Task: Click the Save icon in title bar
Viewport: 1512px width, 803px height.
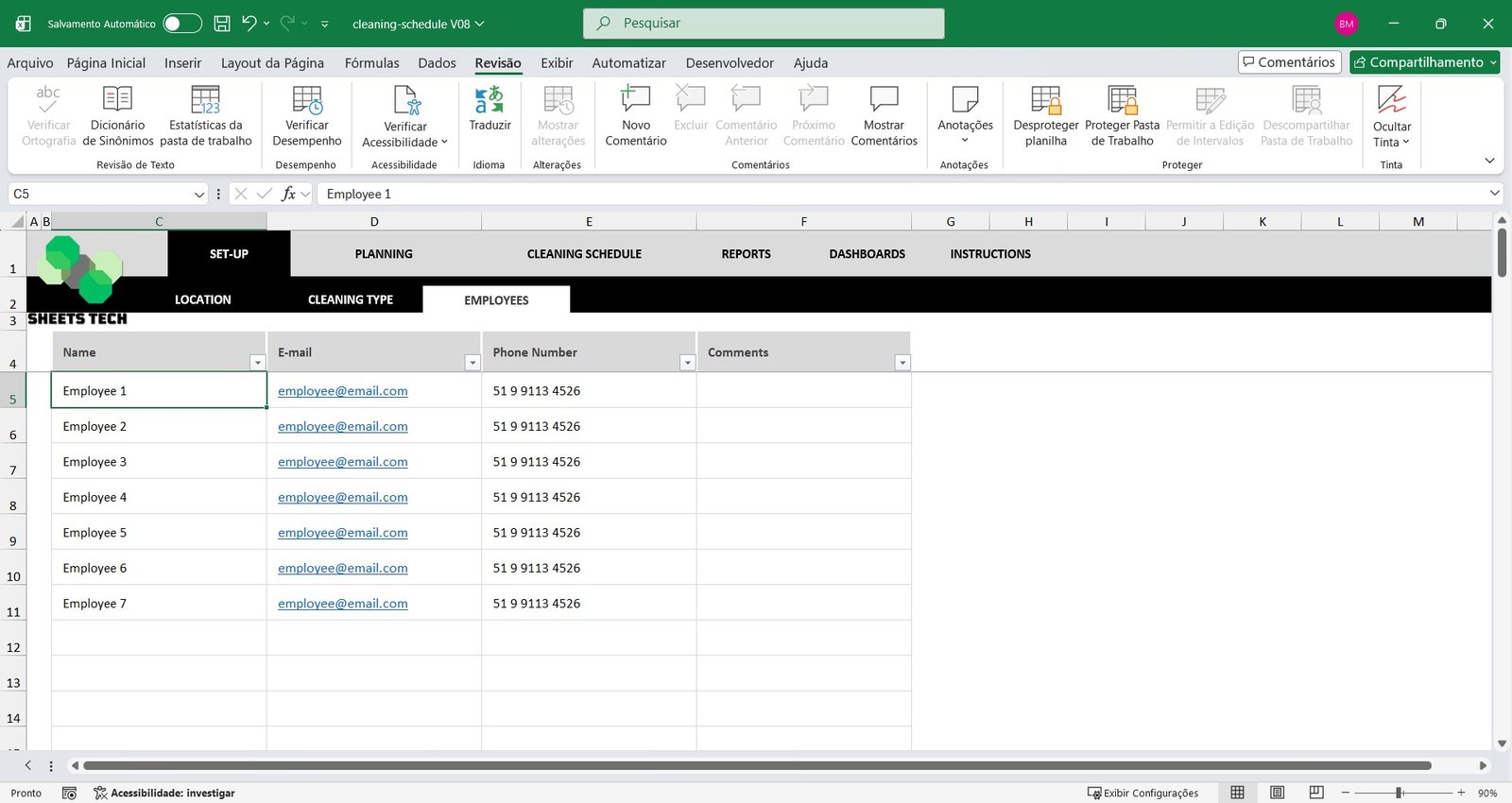Action: click(x=222, y=24)
